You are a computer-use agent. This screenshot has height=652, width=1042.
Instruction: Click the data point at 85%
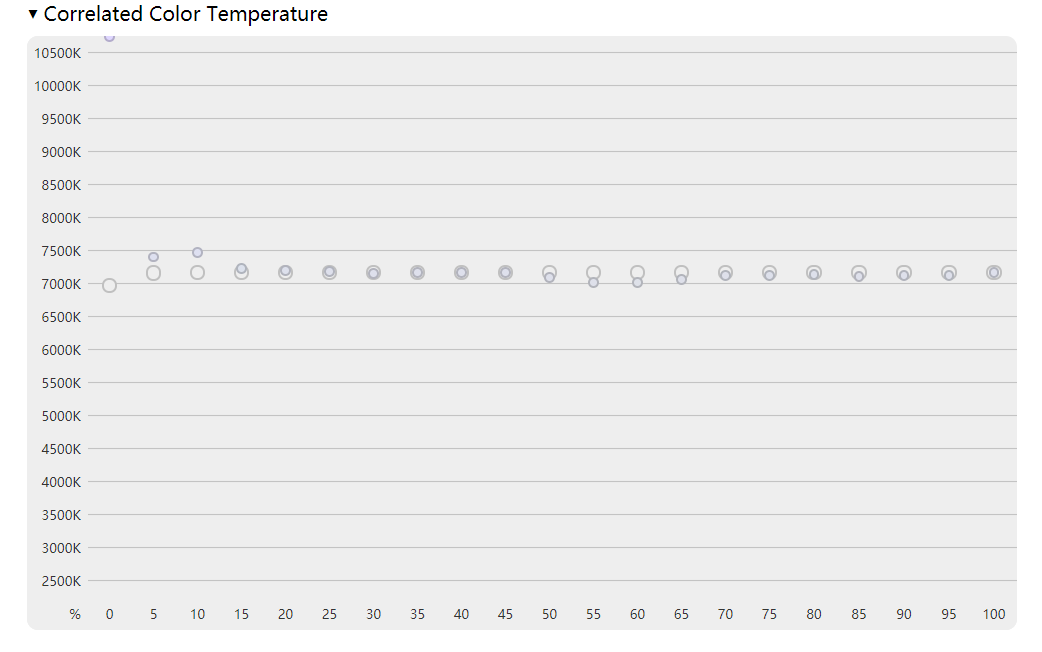click(x=859, y=273)
